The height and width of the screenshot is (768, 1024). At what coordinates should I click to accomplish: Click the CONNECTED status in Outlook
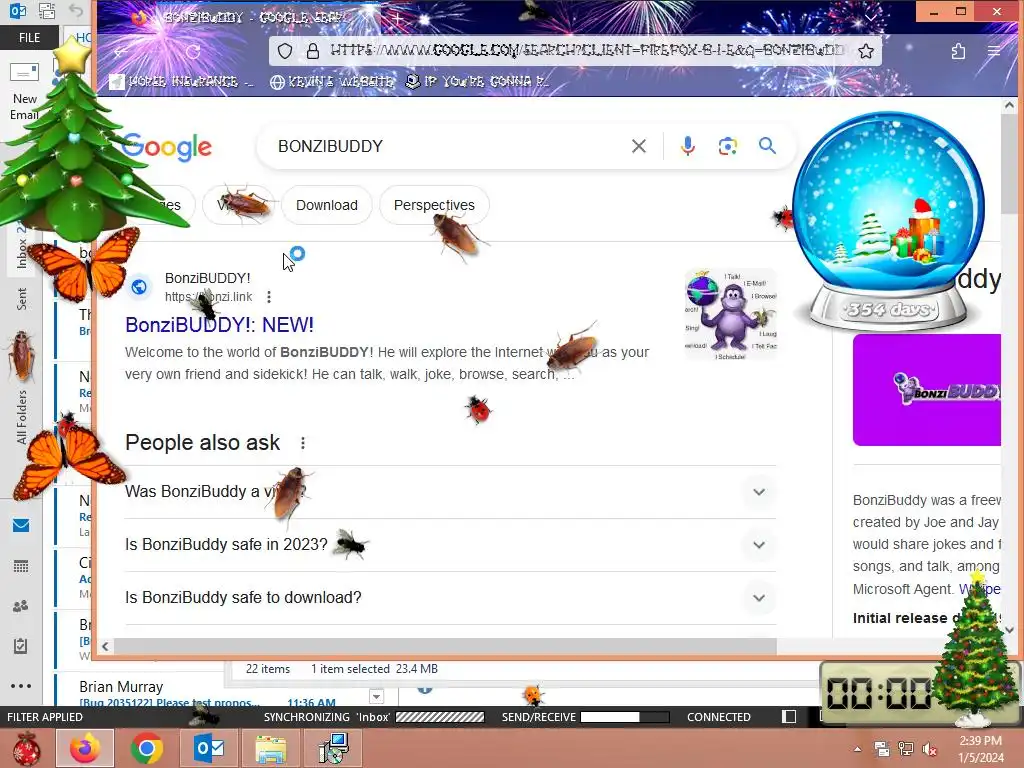click(719, 717)
